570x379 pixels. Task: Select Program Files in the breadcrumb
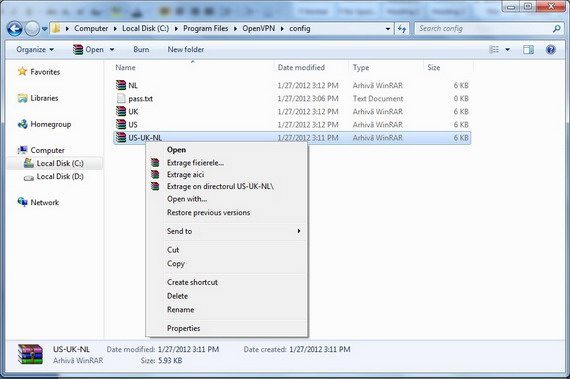pos(205,28)
